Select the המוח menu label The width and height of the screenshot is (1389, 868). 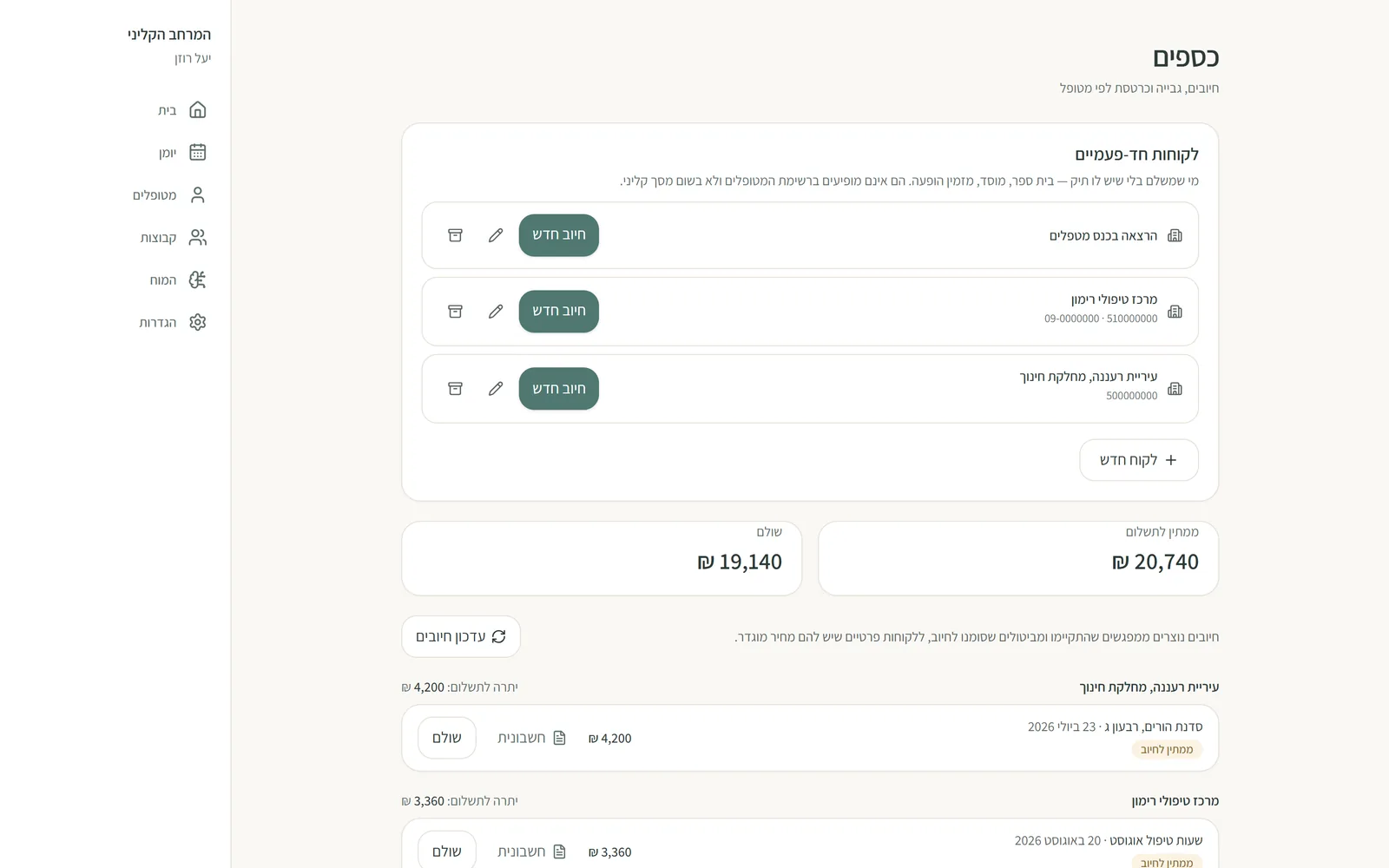[163, 280]
